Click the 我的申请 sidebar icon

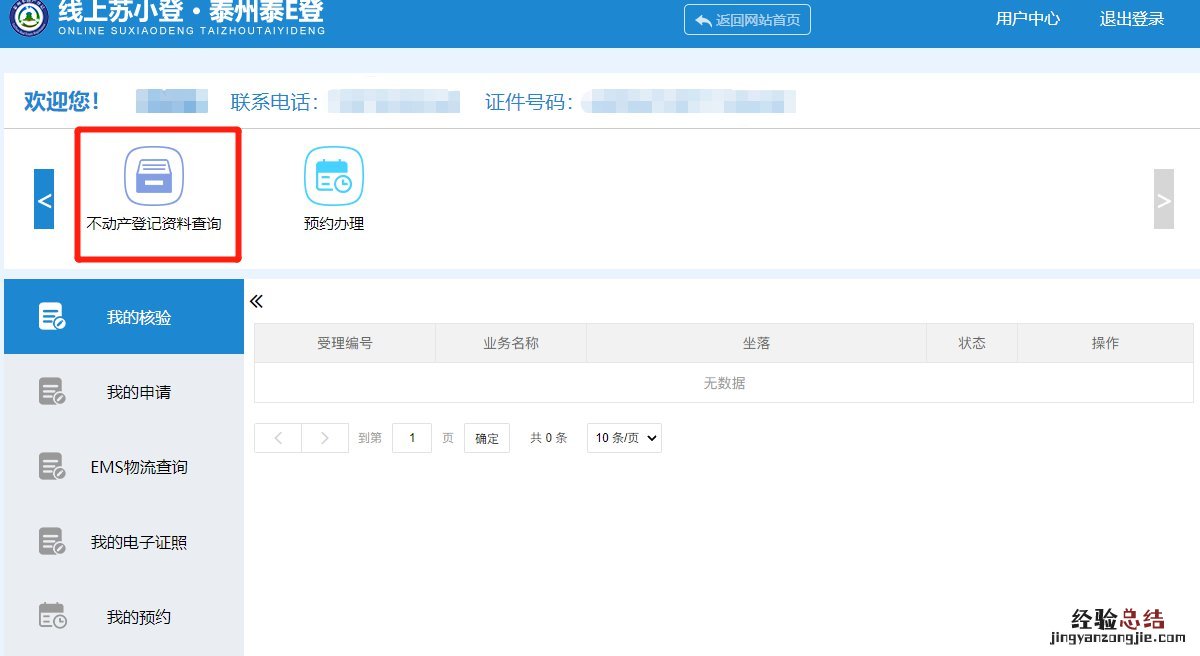click(52, 392)
